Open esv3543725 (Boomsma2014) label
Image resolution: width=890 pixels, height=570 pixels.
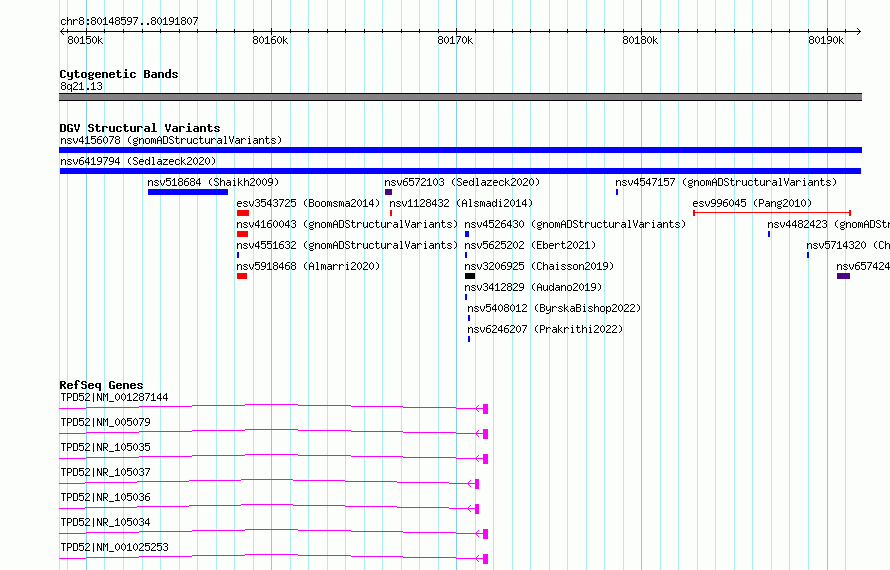coord(308,203)
